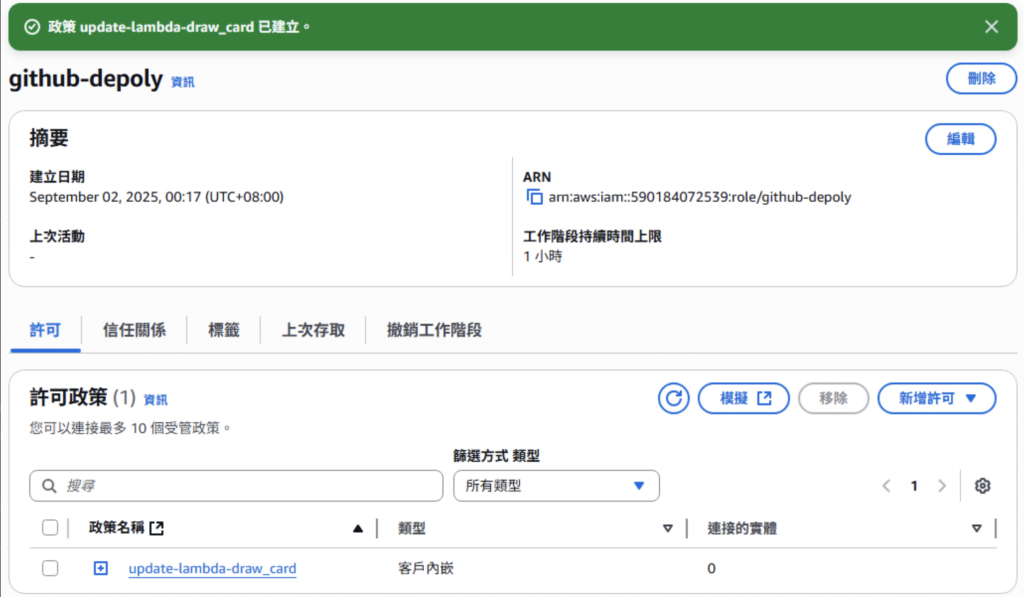Click the search magnifier icon
This screenshot has height=597, width=1024.
(49, 486)
